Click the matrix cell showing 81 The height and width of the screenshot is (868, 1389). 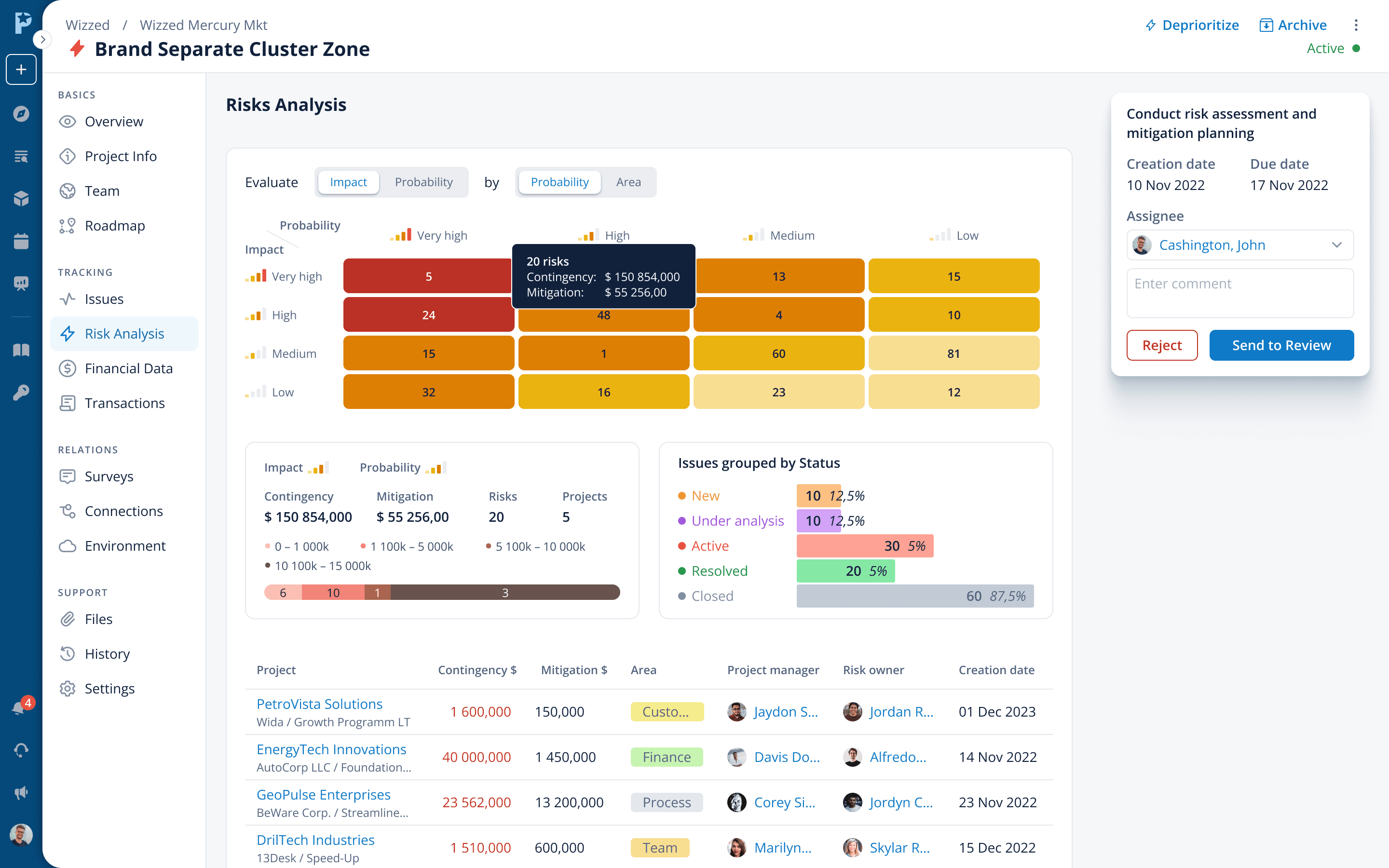(953, 353)
